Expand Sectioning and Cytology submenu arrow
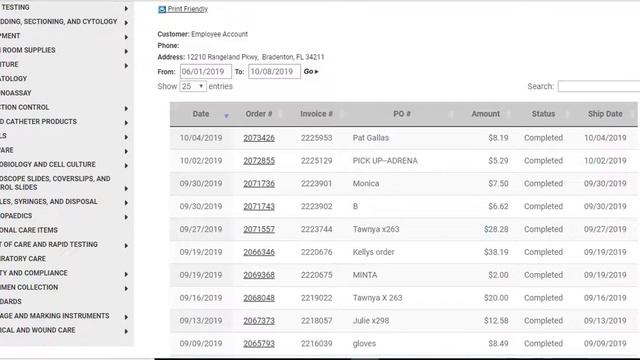The image size is (640, 360). point(126,23)
